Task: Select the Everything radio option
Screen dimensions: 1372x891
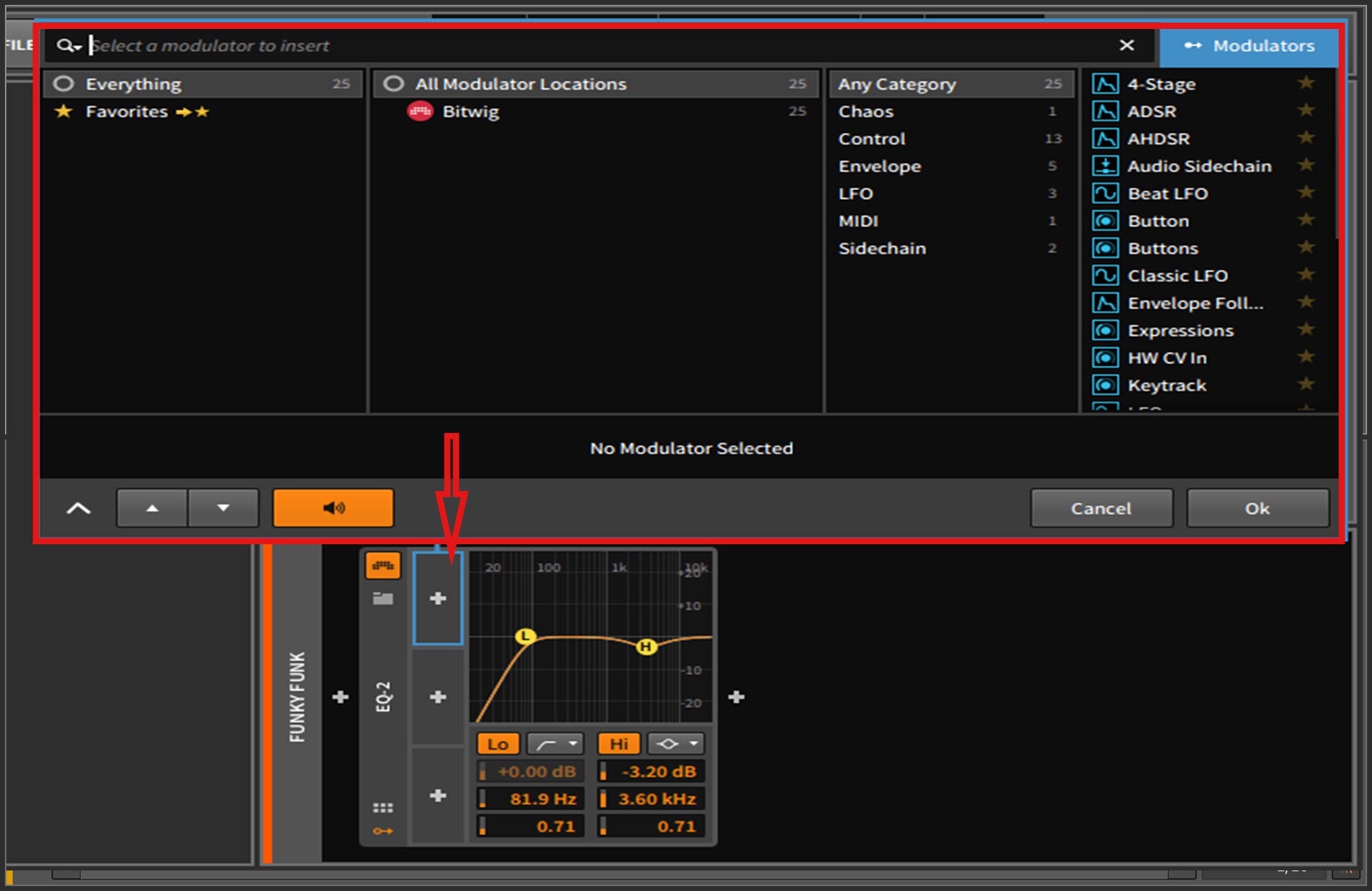Action: 64,84
